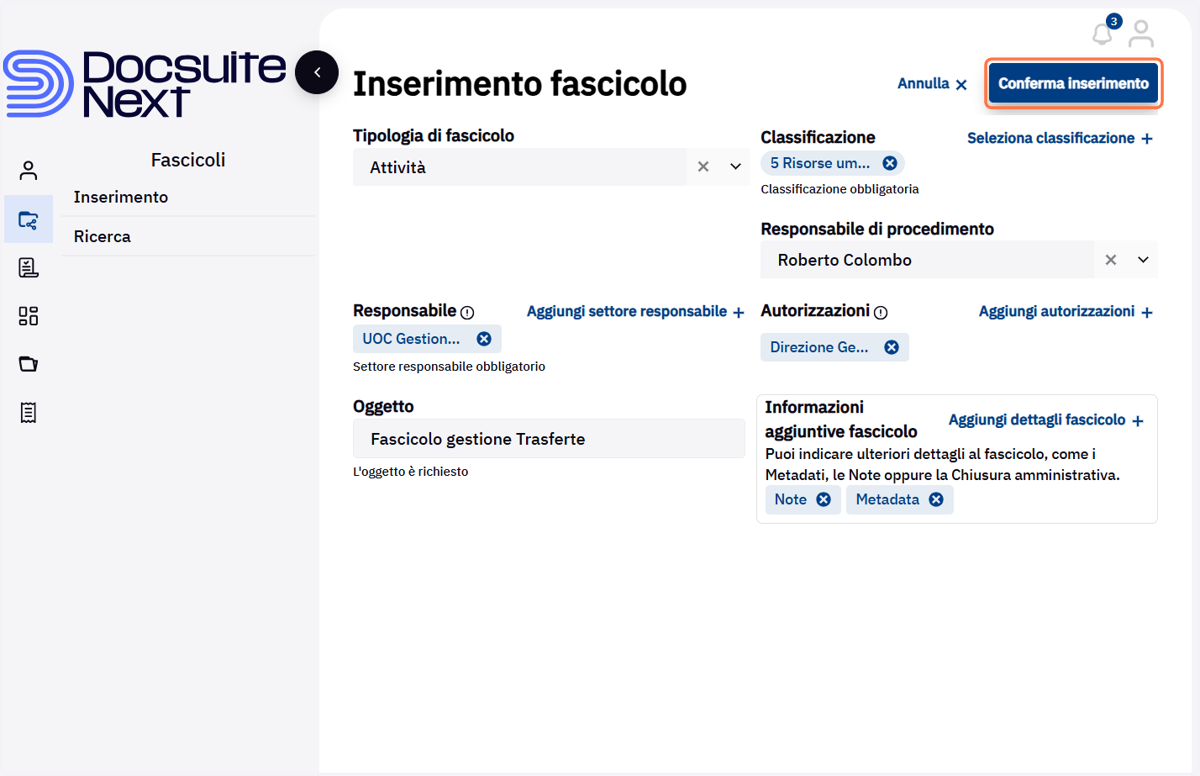Open the notifications bell icon
This screenshot has height=776, width=1200.
pos(1102,34)
